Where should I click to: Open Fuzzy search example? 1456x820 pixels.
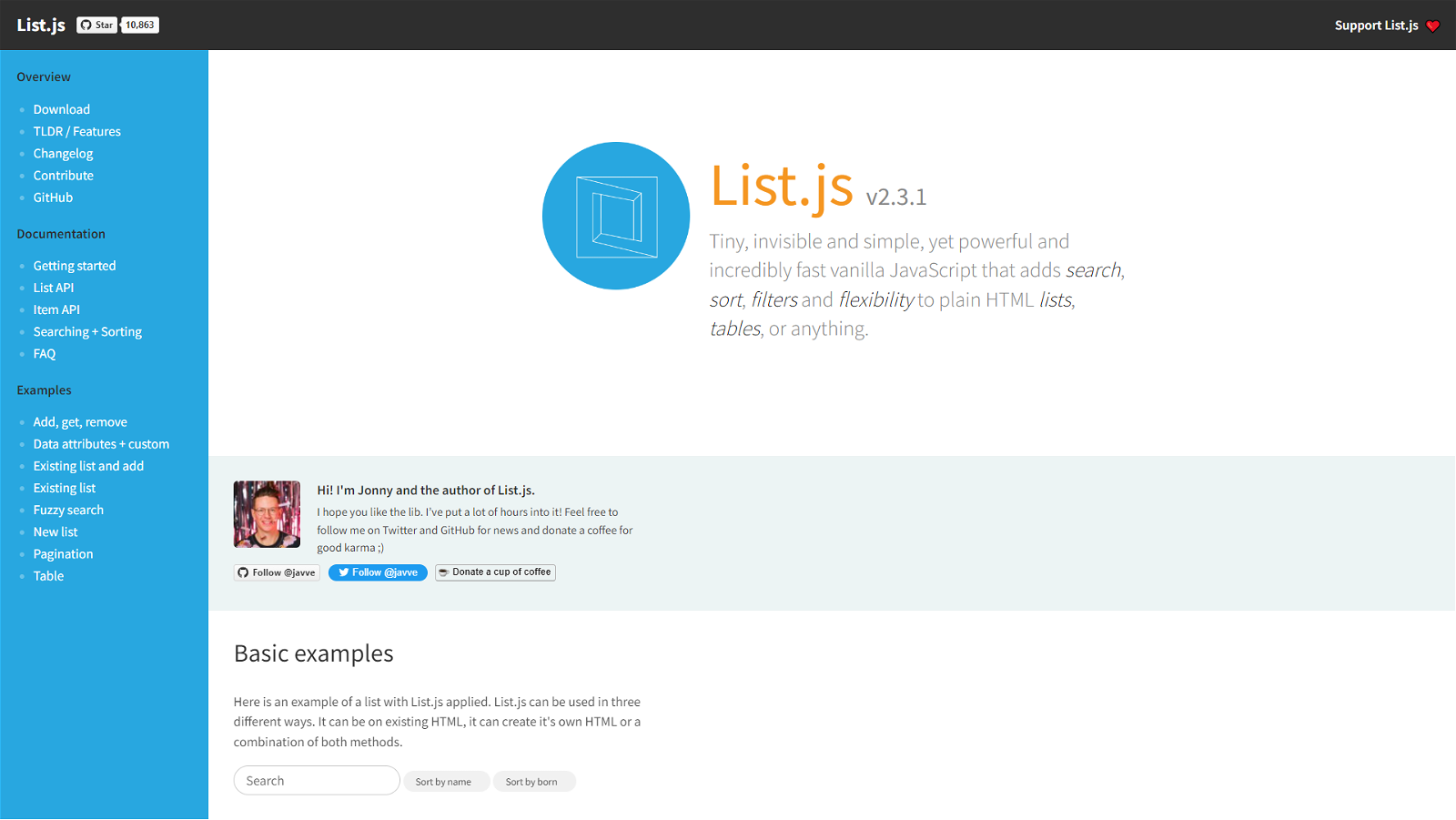(x=68, y=510)
